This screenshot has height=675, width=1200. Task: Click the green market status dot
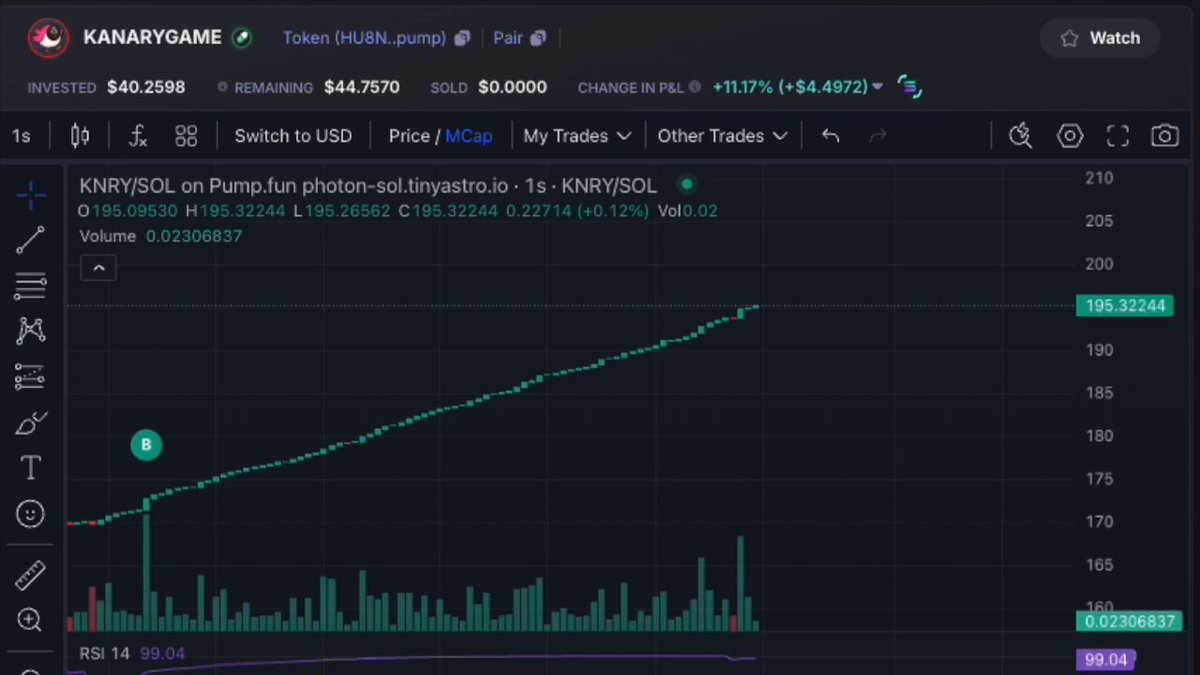686,184
